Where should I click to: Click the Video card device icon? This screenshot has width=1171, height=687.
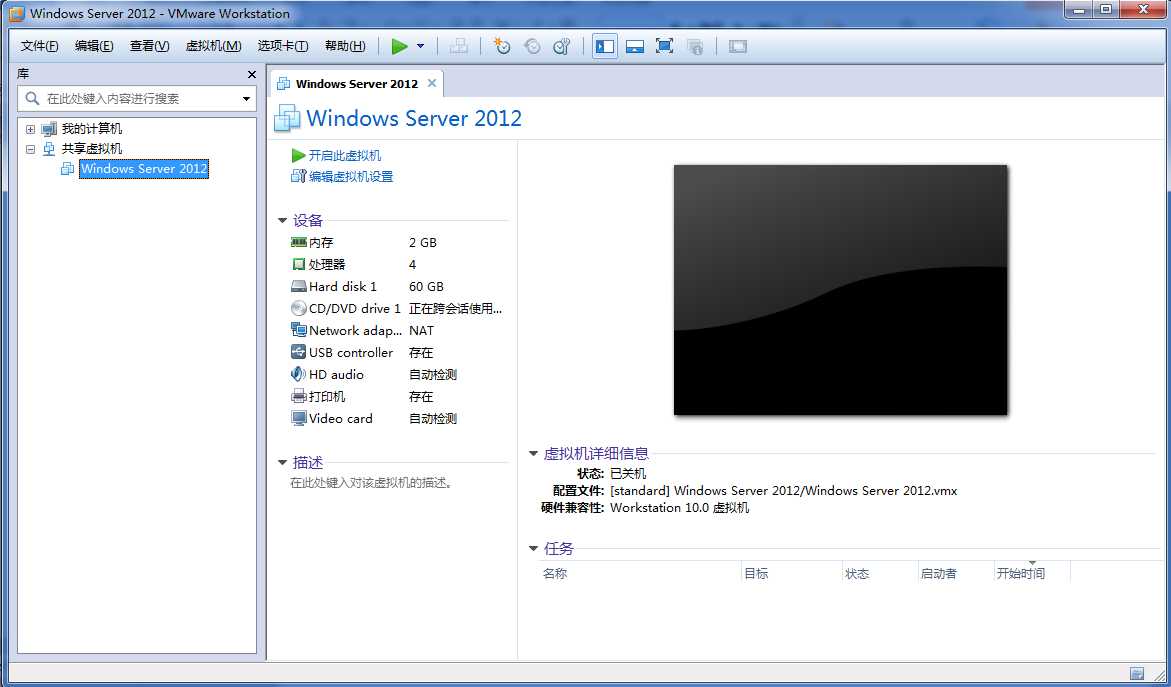pyautogui.click(x=299, y=418)
